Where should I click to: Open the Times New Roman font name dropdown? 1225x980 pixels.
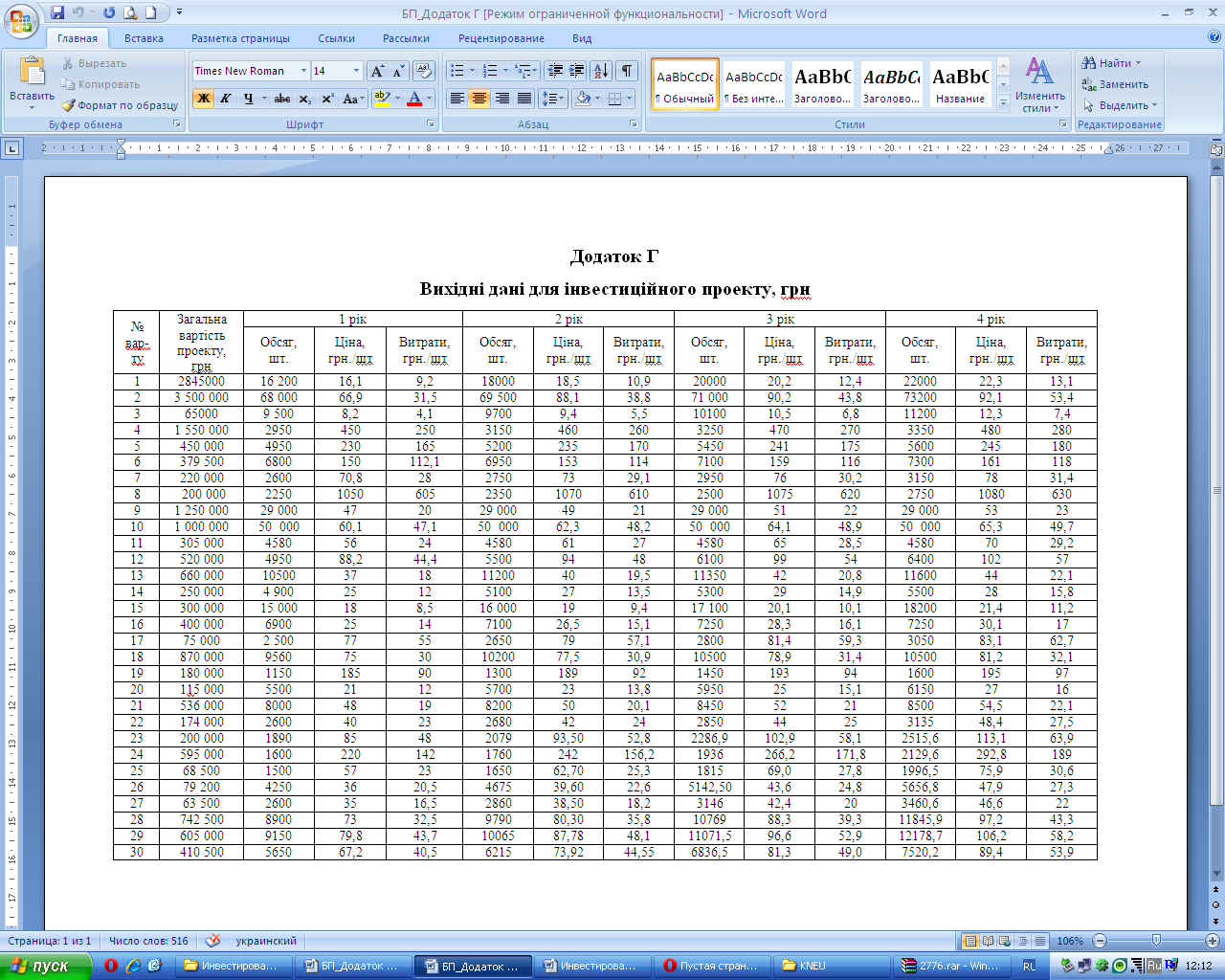click(303, 71)
